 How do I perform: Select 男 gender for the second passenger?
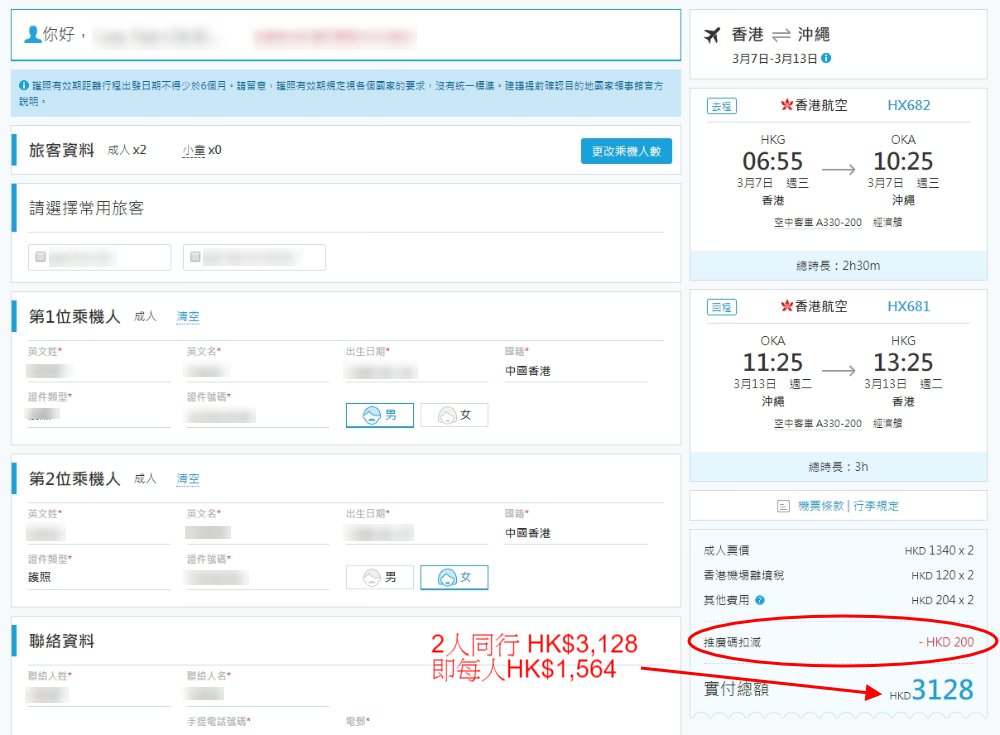click(379, 577)
